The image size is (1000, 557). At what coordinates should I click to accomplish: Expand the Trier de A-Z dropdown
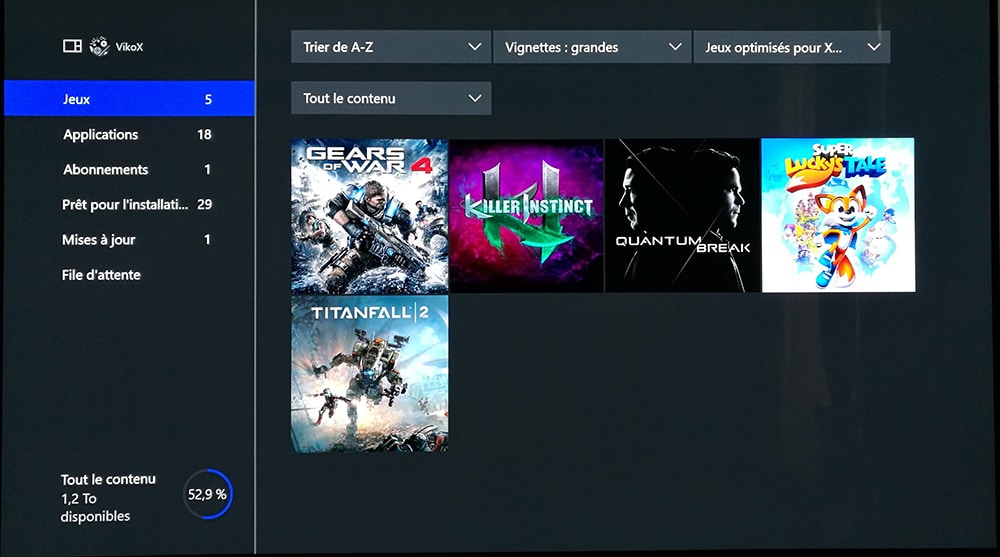pyautogui.click(x=391, y=47)
